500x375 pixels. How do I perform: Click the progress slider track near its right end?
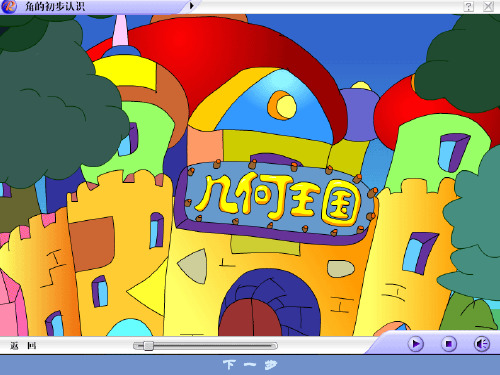tap(267, 346)
